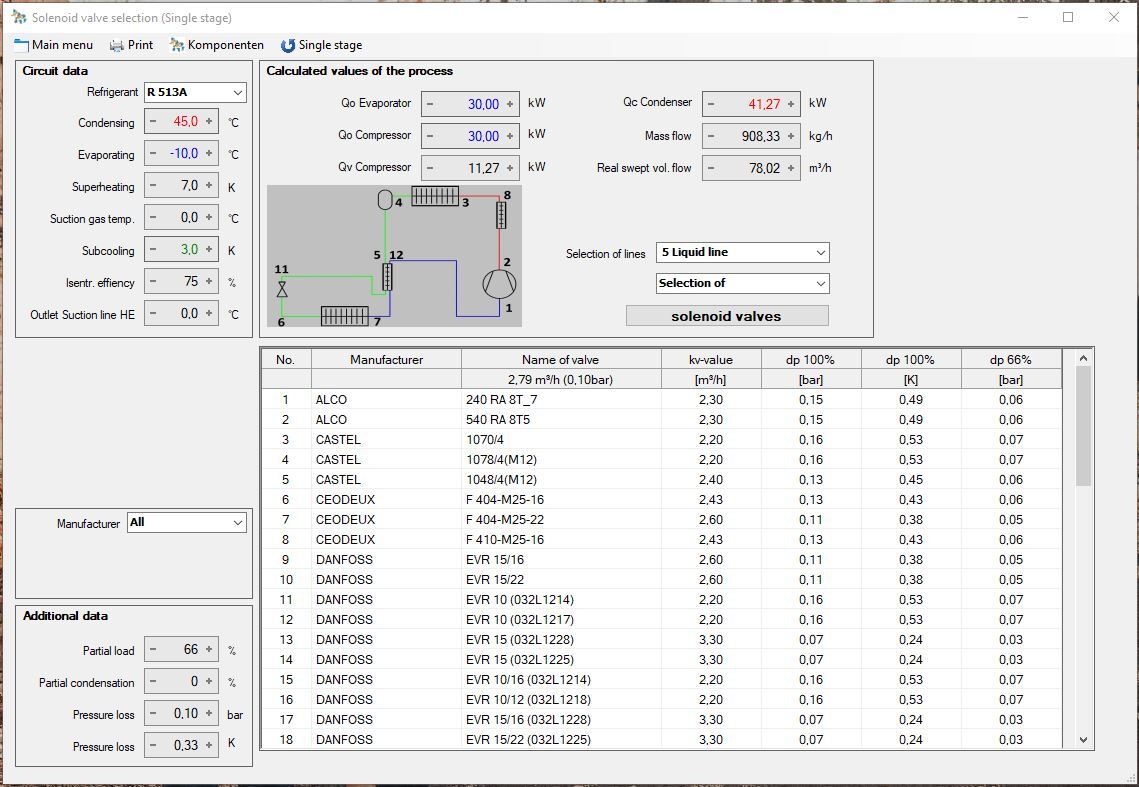Decrease Pressure loss in K with minus

(153, 746)
